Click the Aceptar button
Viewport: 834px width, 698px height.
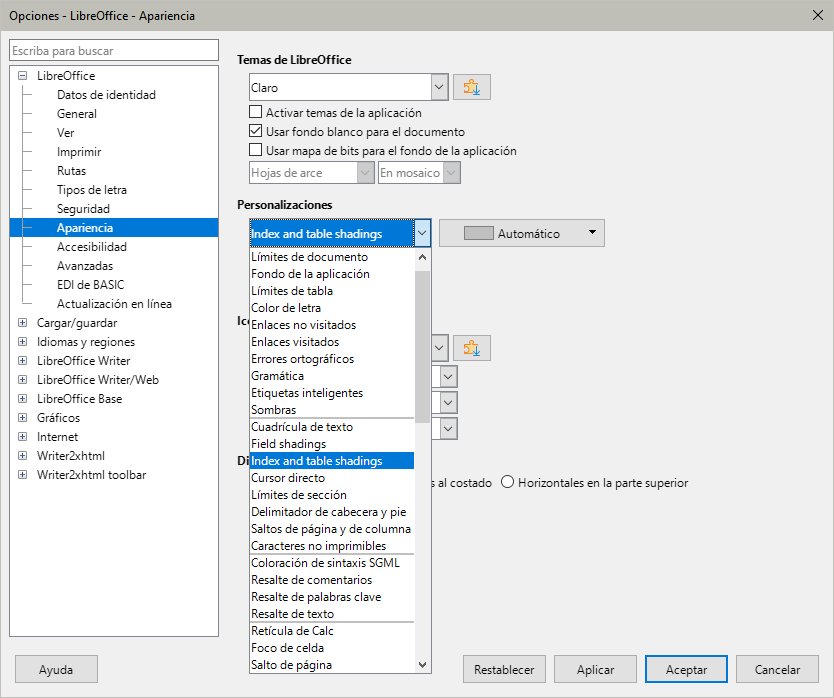tap(686, 670)
